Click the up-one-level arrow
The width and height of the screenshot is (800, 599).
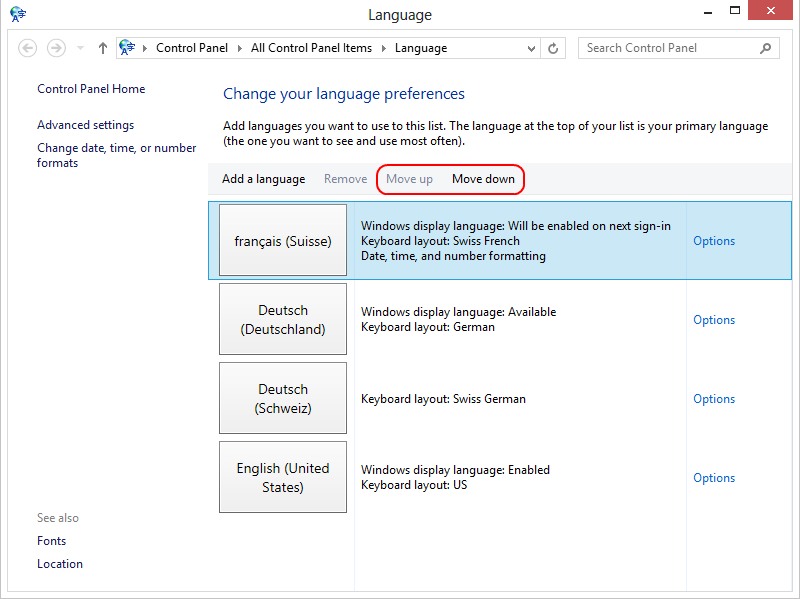coord(101,47)
